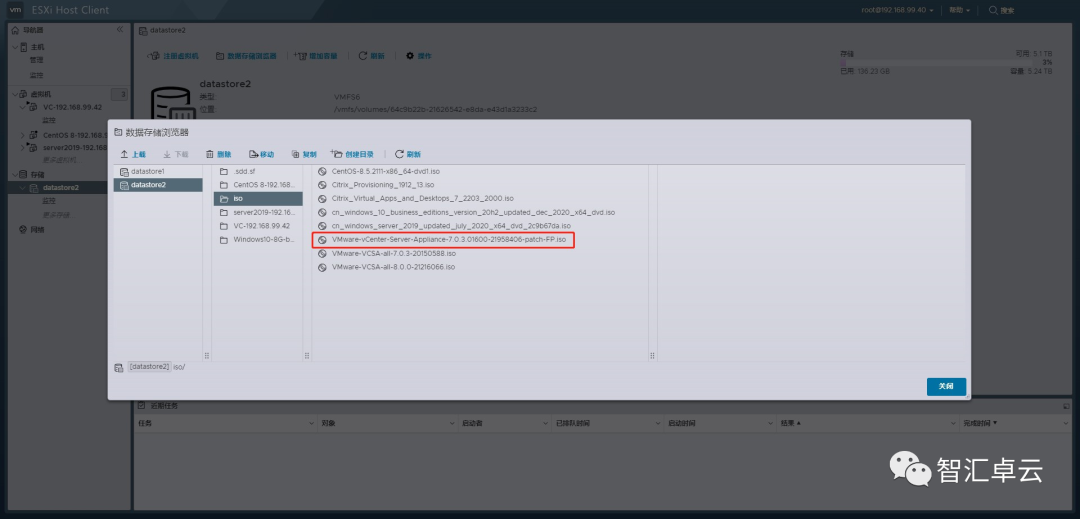Select datastore2 in the browser's datastore list
Image resolution: width=1080 pixels, height=519 pixels.
[158, 185]
